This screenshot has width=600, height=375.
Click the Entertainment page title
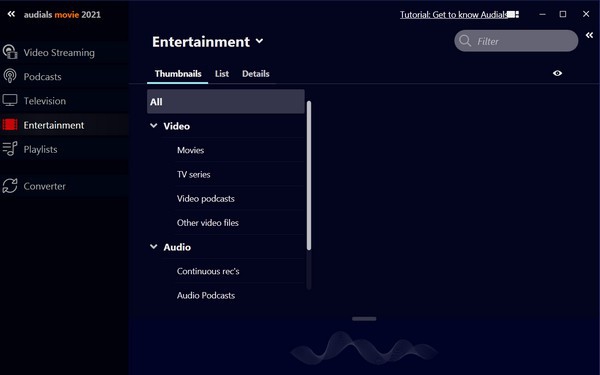(x=201, y=41)
